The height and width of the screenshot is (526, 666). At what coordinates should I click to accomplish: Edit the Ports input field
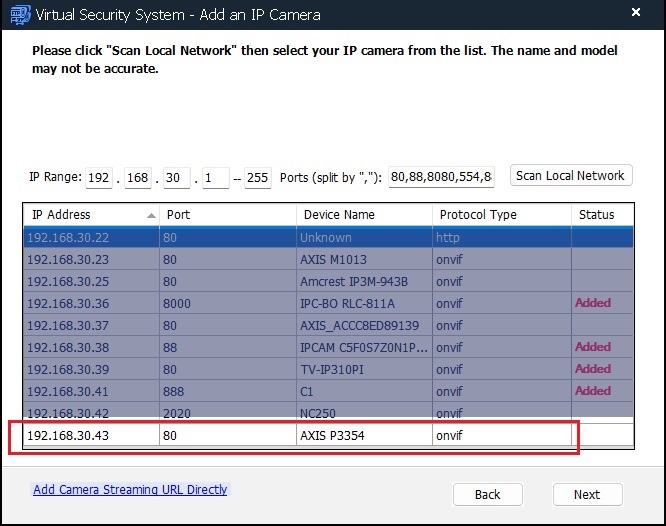click(441, 177)
